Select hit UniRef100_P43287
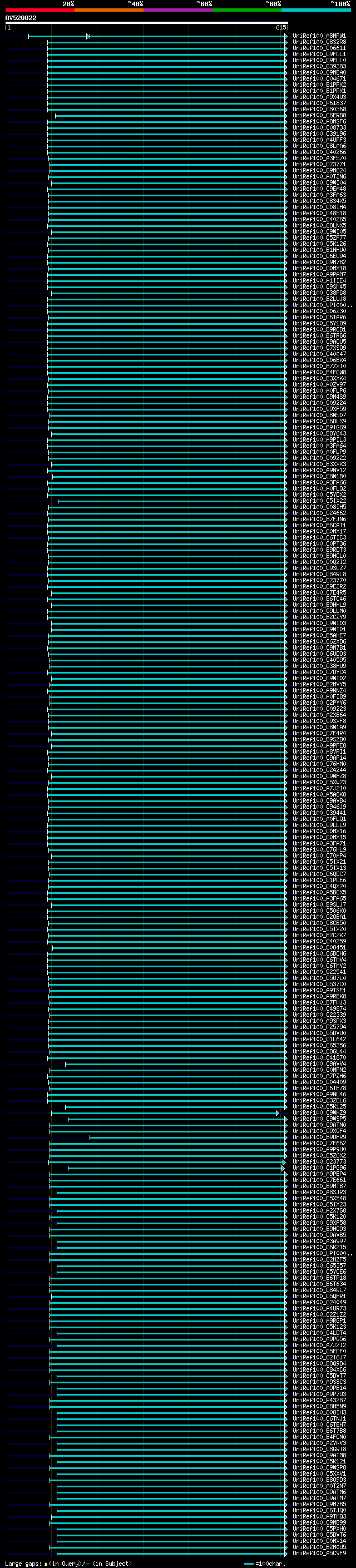This screenshot has height=1568, width=356. tap(319, 1400)
